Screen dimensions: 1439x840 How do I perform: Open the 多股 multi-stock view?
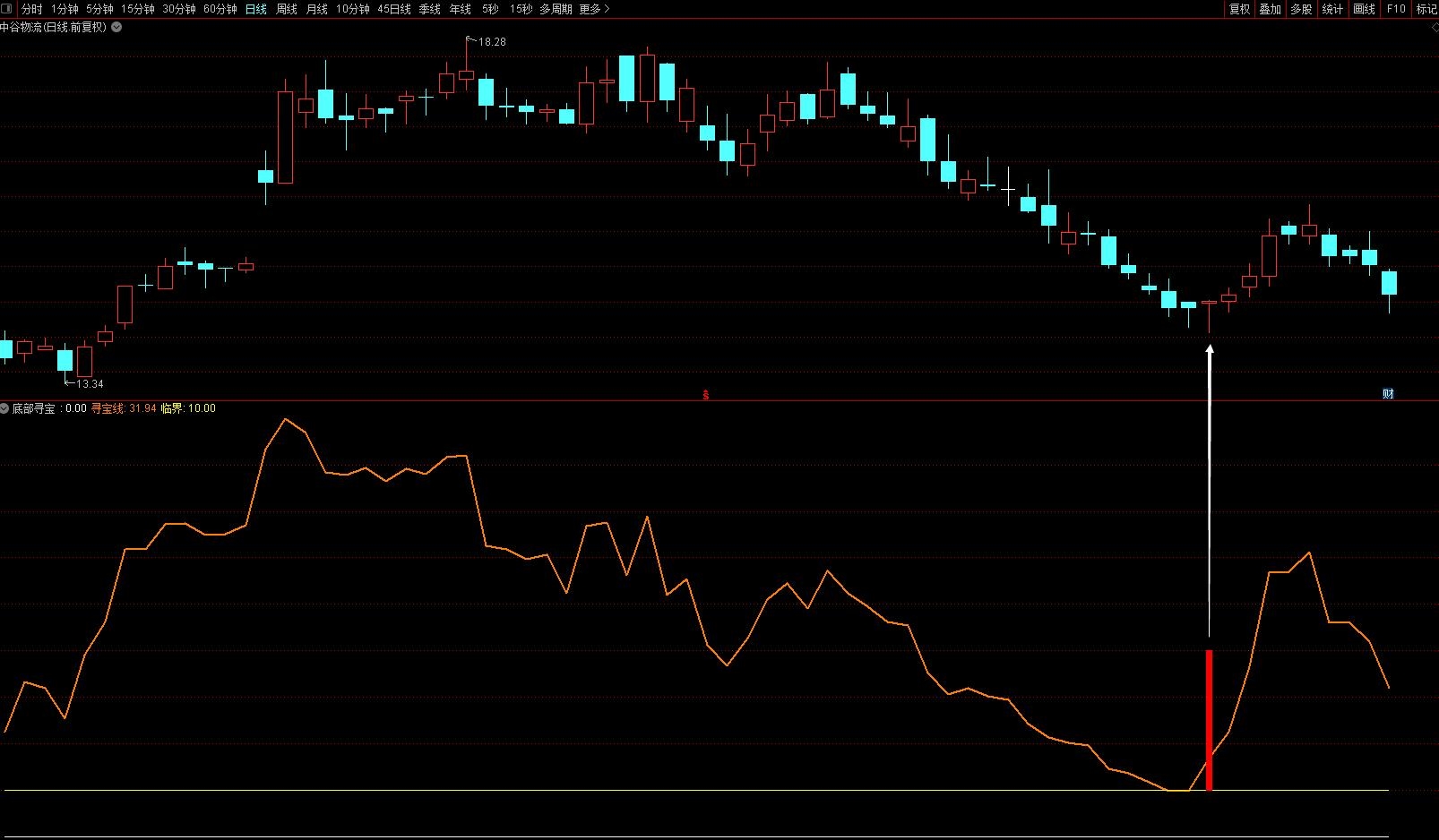pyautogui.click(x=1301, y=9)
